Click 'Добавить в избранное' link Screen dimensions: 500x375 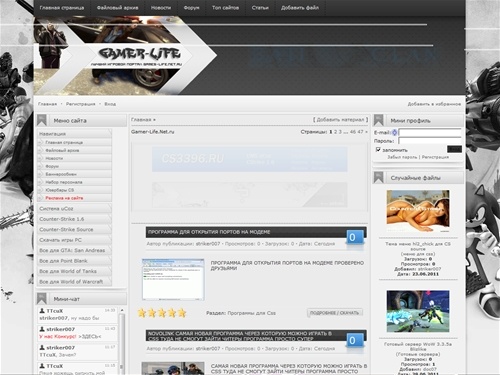434,104
